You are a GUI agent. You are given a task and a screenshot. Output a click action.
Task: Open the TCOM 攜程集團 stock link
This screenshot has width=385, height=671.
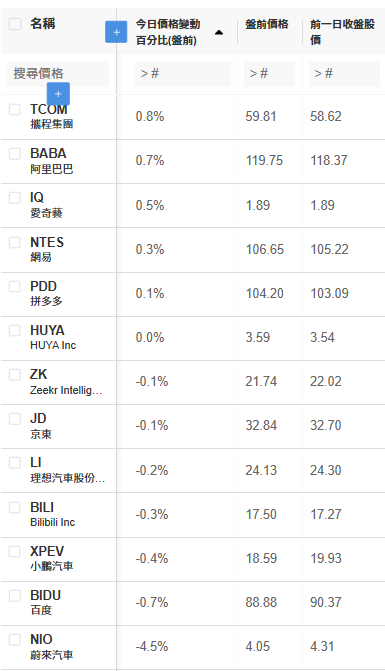pos(51,116)
